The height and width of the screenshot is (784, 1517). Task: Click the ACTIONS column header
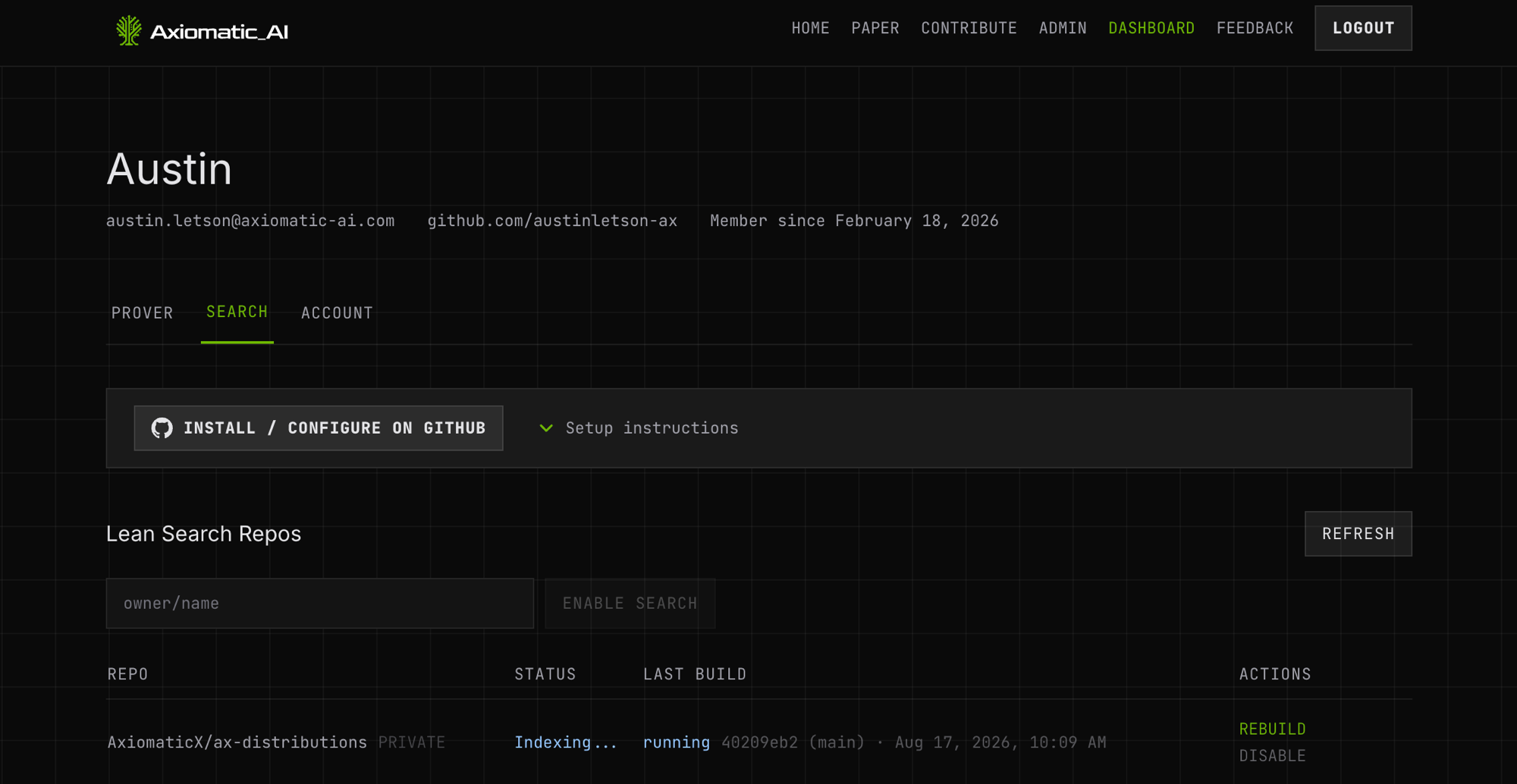tap(1275, 674)
